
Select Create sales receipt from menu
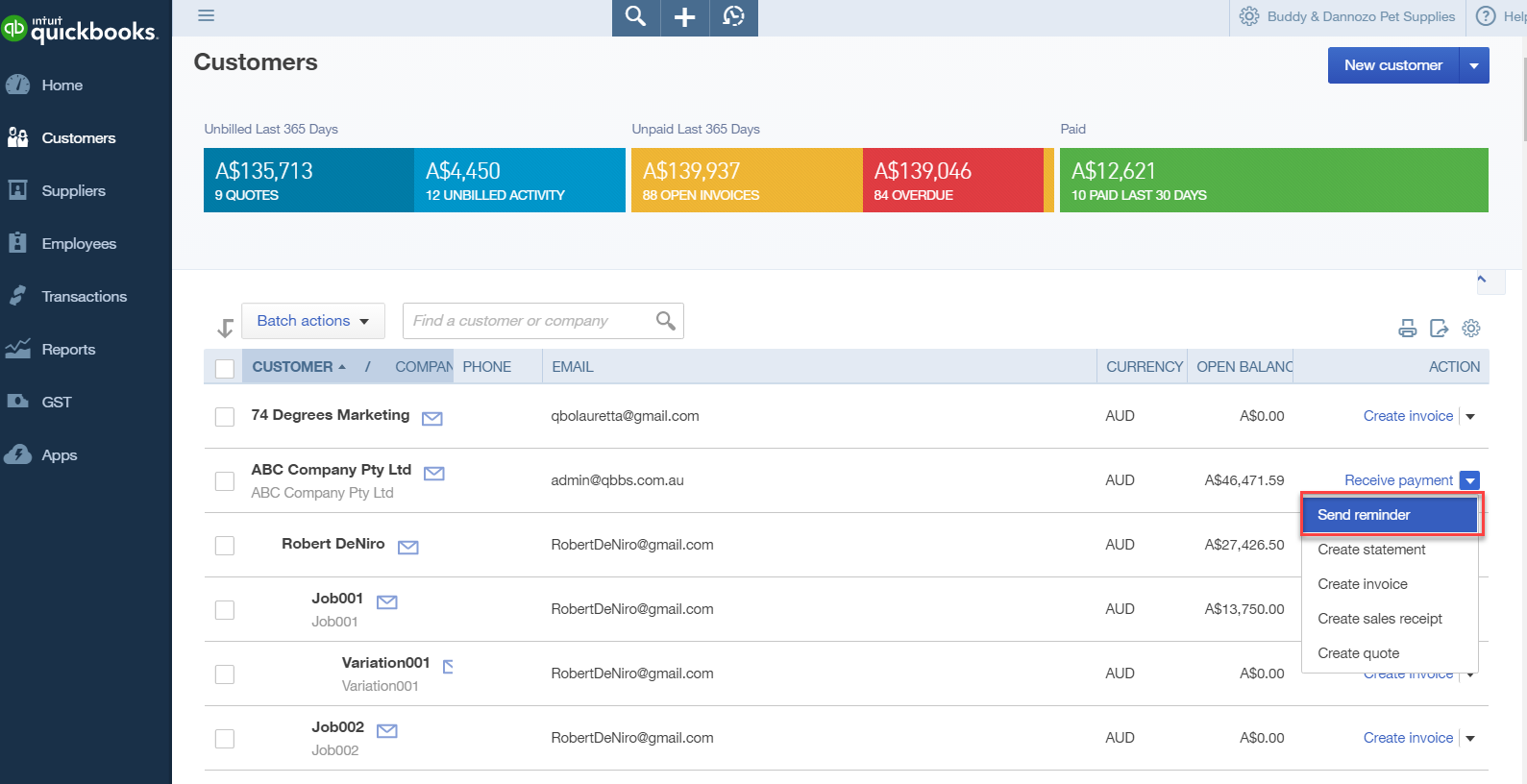(x=1390, y=619)
